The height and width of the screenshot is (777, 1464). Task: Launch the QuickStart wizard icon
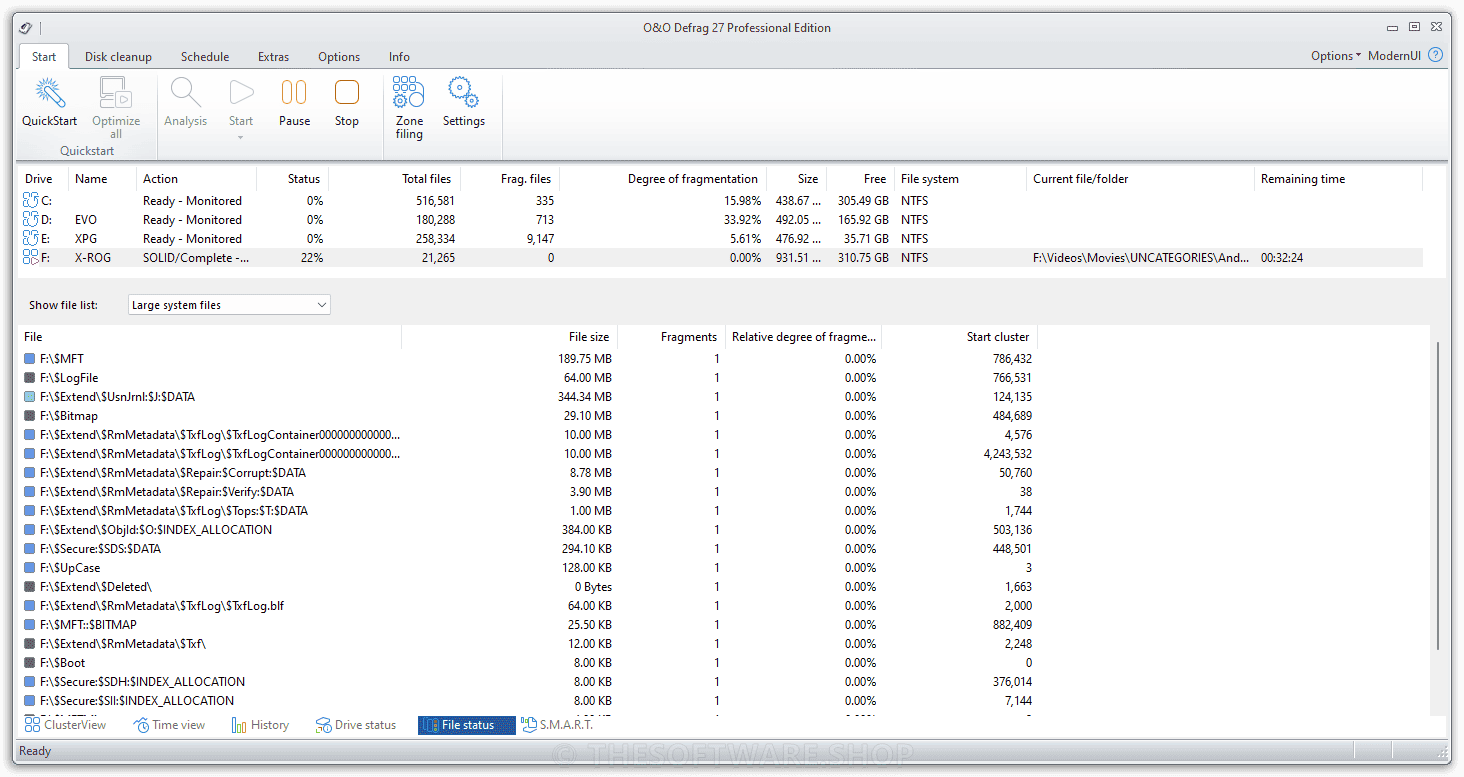tap(50, 93)
